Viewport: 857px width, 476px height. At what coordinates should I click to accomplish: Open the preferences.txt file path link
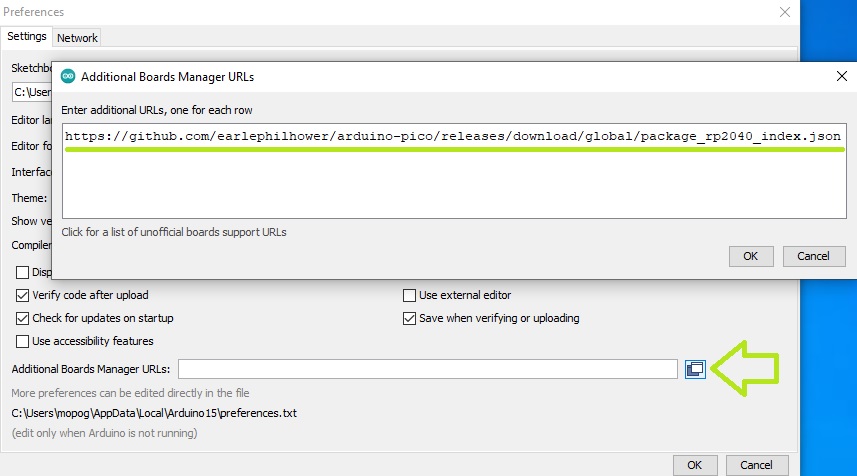(154, 413)
